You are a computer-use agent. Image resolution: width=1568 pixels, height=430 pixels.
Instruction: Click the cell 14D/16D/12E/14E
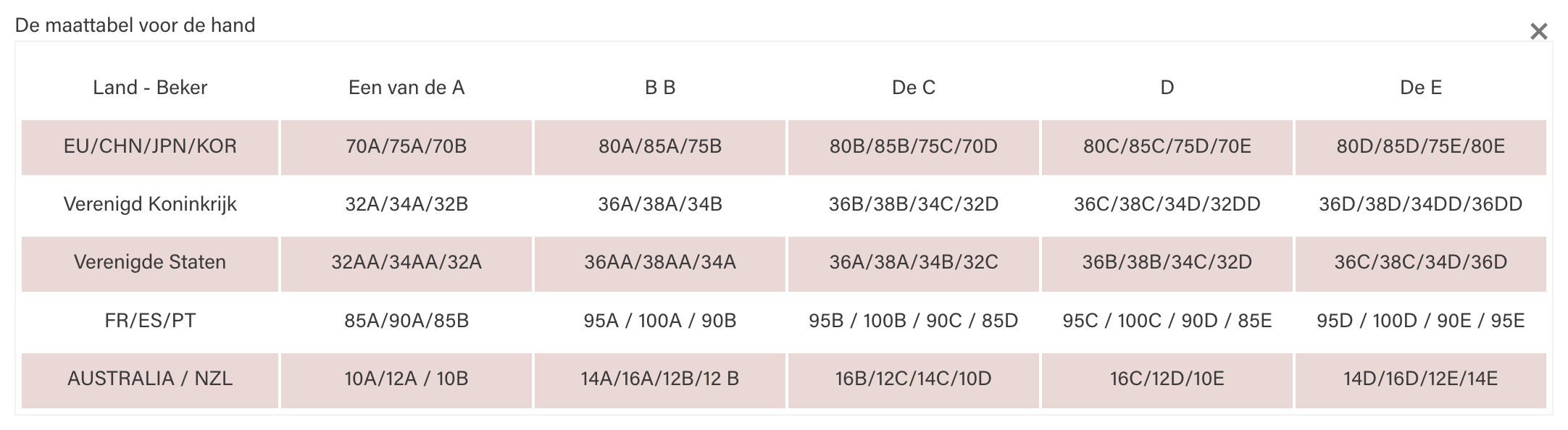[1421, 379]
